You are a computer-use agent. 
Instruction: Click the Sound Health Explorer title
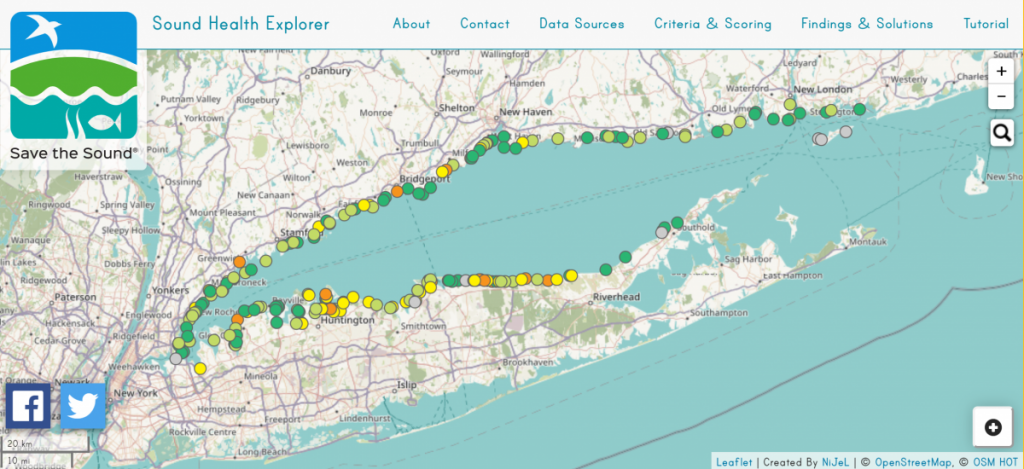click(240, 24)
